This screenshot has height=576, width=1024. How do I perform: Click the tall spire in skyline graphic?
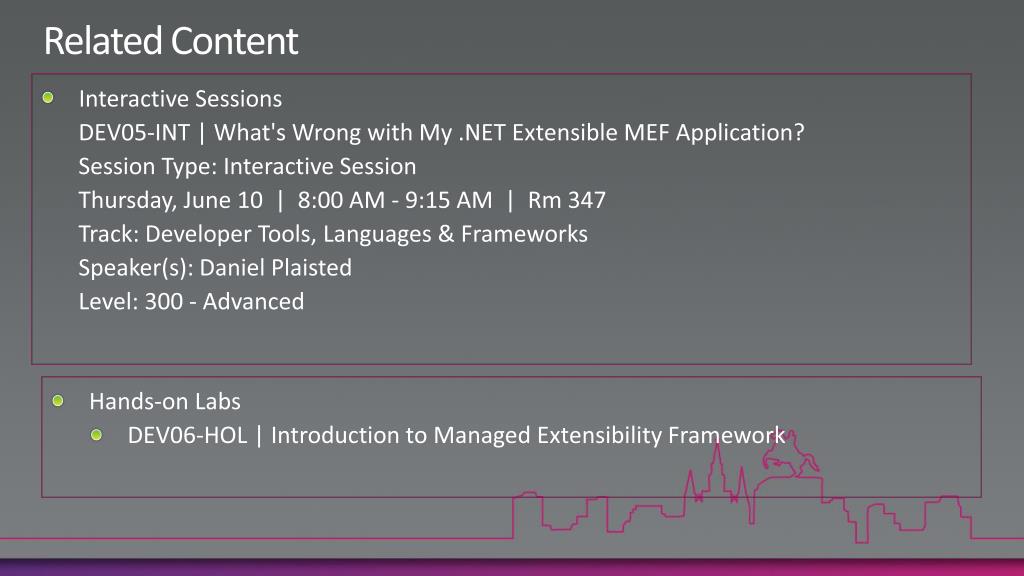pos(717,469)
